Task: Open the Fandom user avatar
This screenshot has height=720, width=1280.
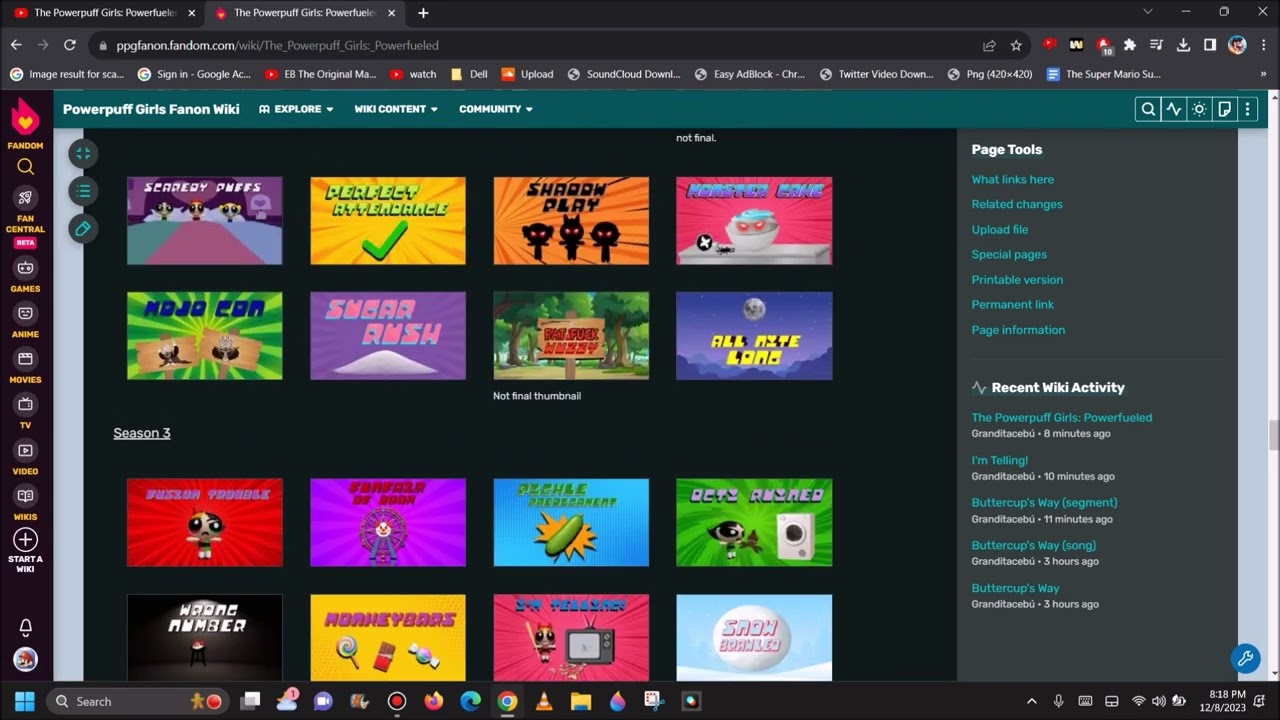Action: click(26, 660)
